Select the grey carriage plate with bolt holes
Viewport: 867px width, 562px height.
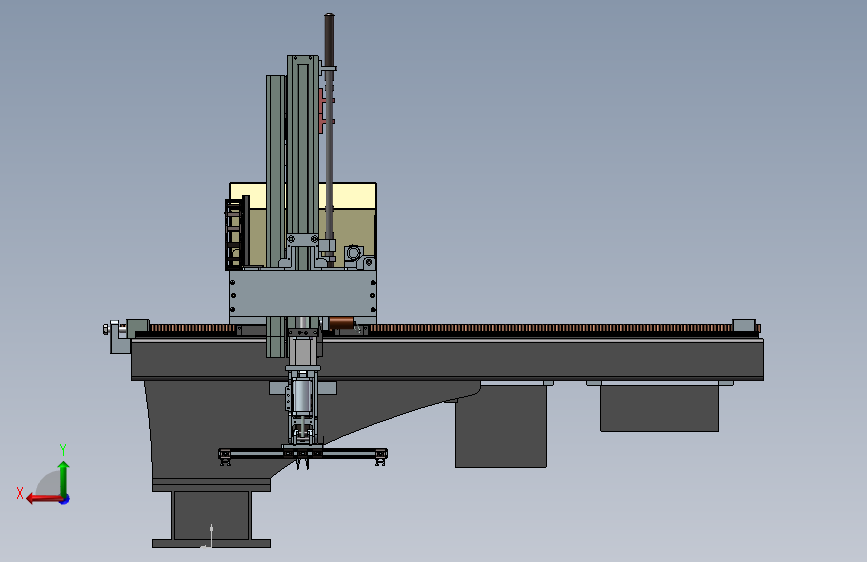click(x=303, y=293)
